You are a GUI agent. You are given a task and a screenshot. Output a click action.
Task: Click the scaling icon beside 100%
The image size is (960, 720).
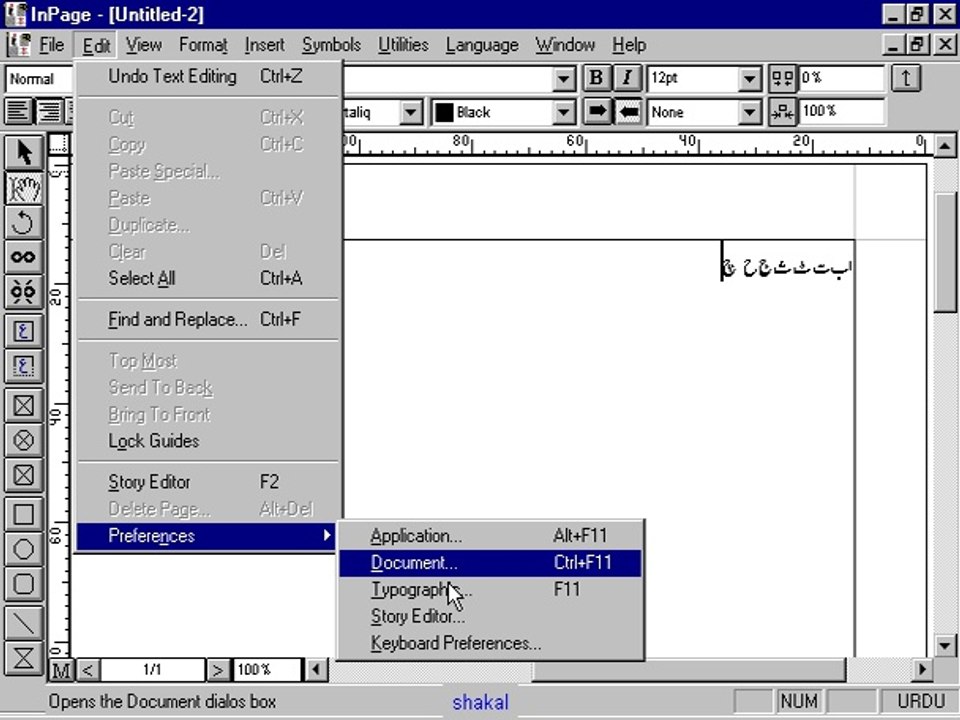pyautogui.click(x=782, y=111)
